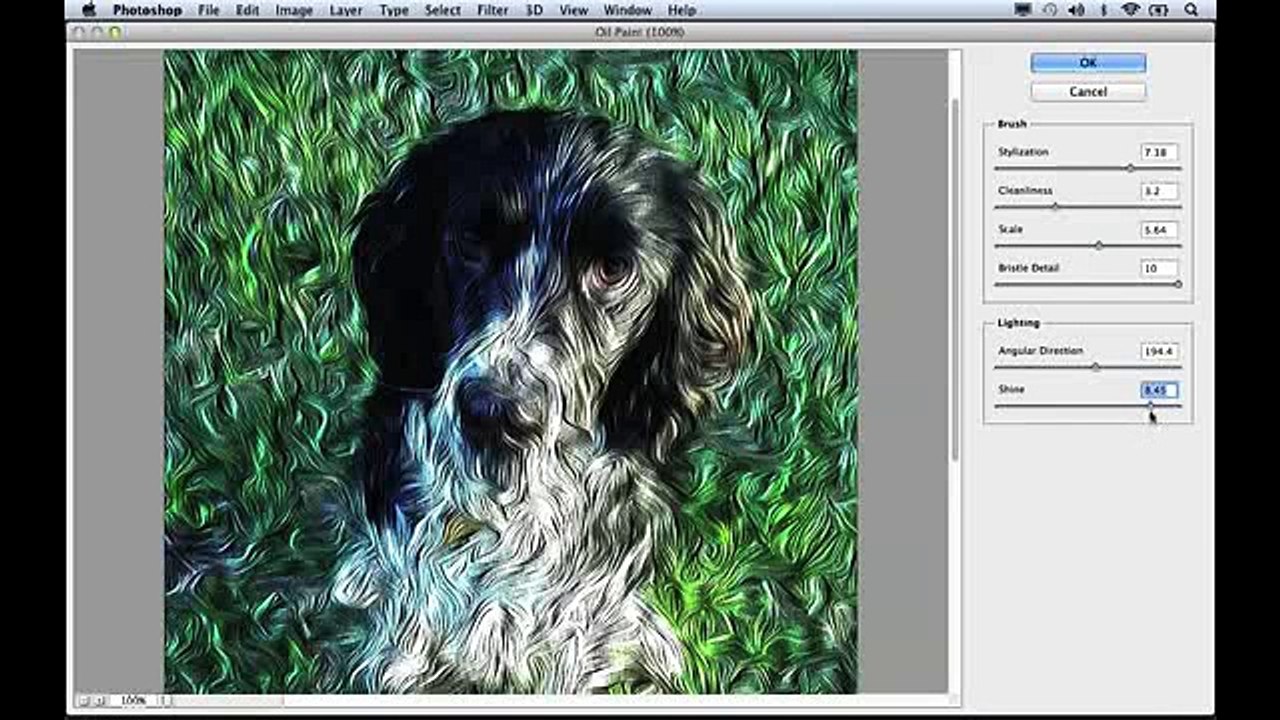The image size is (1280, 720).
Task: Click the Stylization label
Action: (x=1023, y=152)
